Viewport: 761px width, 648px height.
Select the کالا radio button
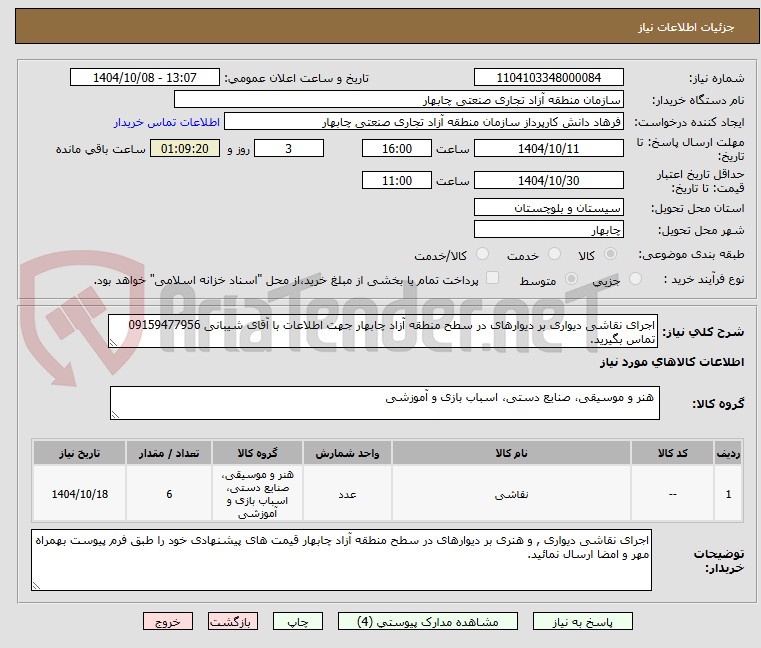(610, 254)
